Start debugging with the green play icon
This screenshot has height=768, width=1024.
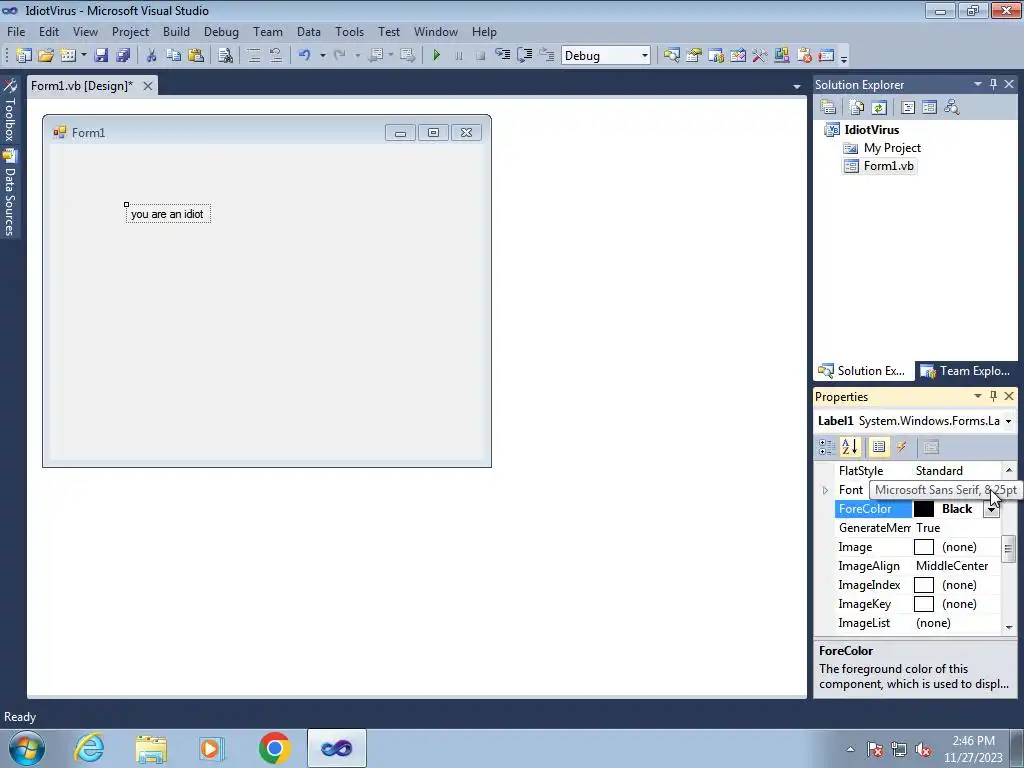click(437, 56)
